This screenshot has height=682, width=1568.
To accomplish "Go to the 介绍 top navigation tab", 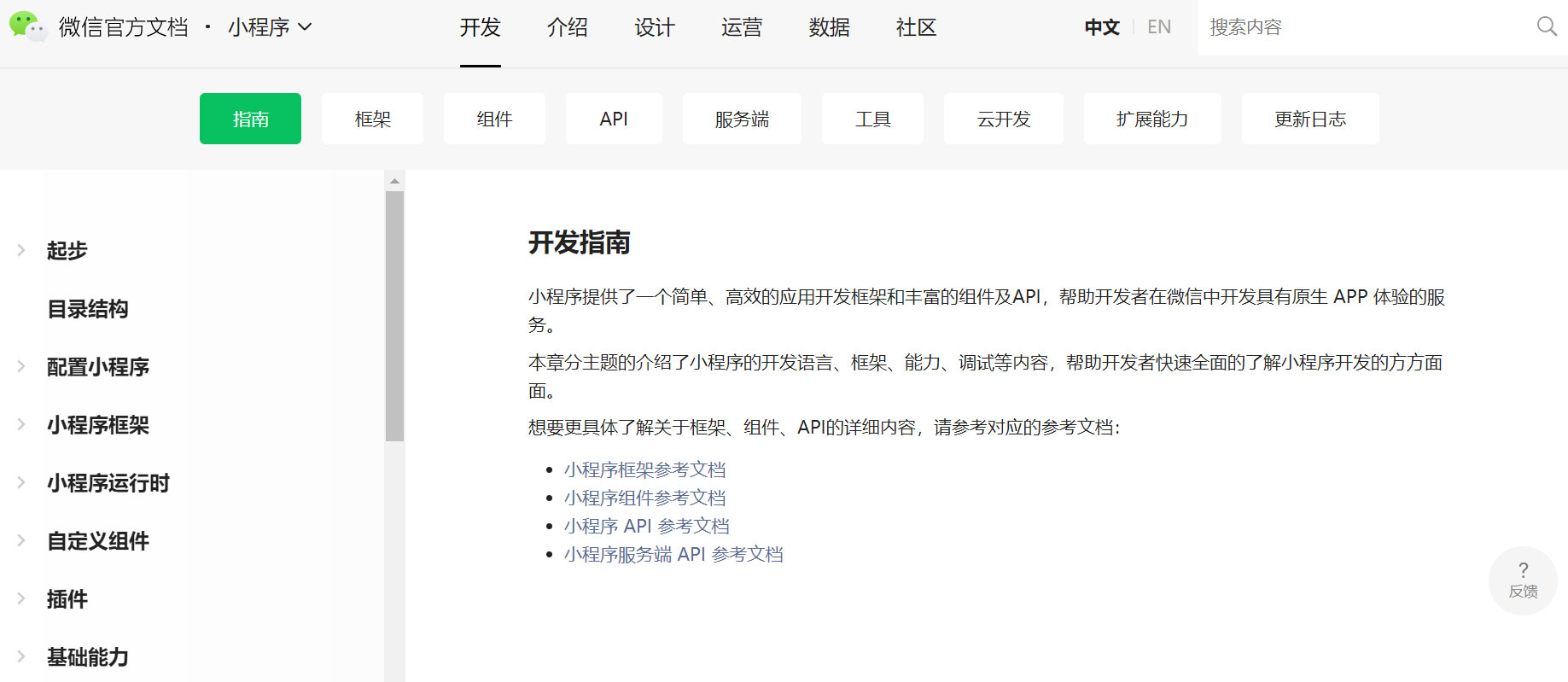I will [x=568, y=27].
